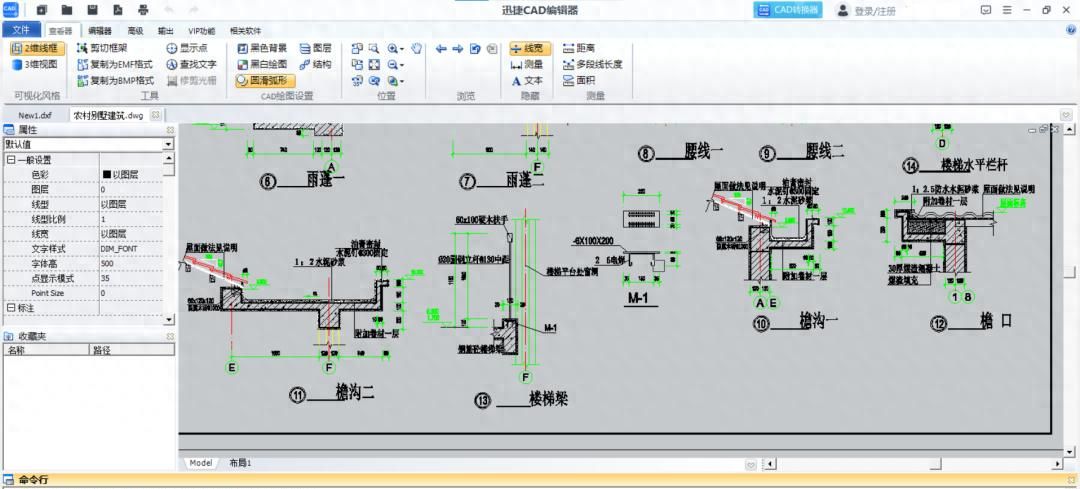1080x489 pixels.
Task: Click the print icon in title bar
Action: tap(143, 10)
